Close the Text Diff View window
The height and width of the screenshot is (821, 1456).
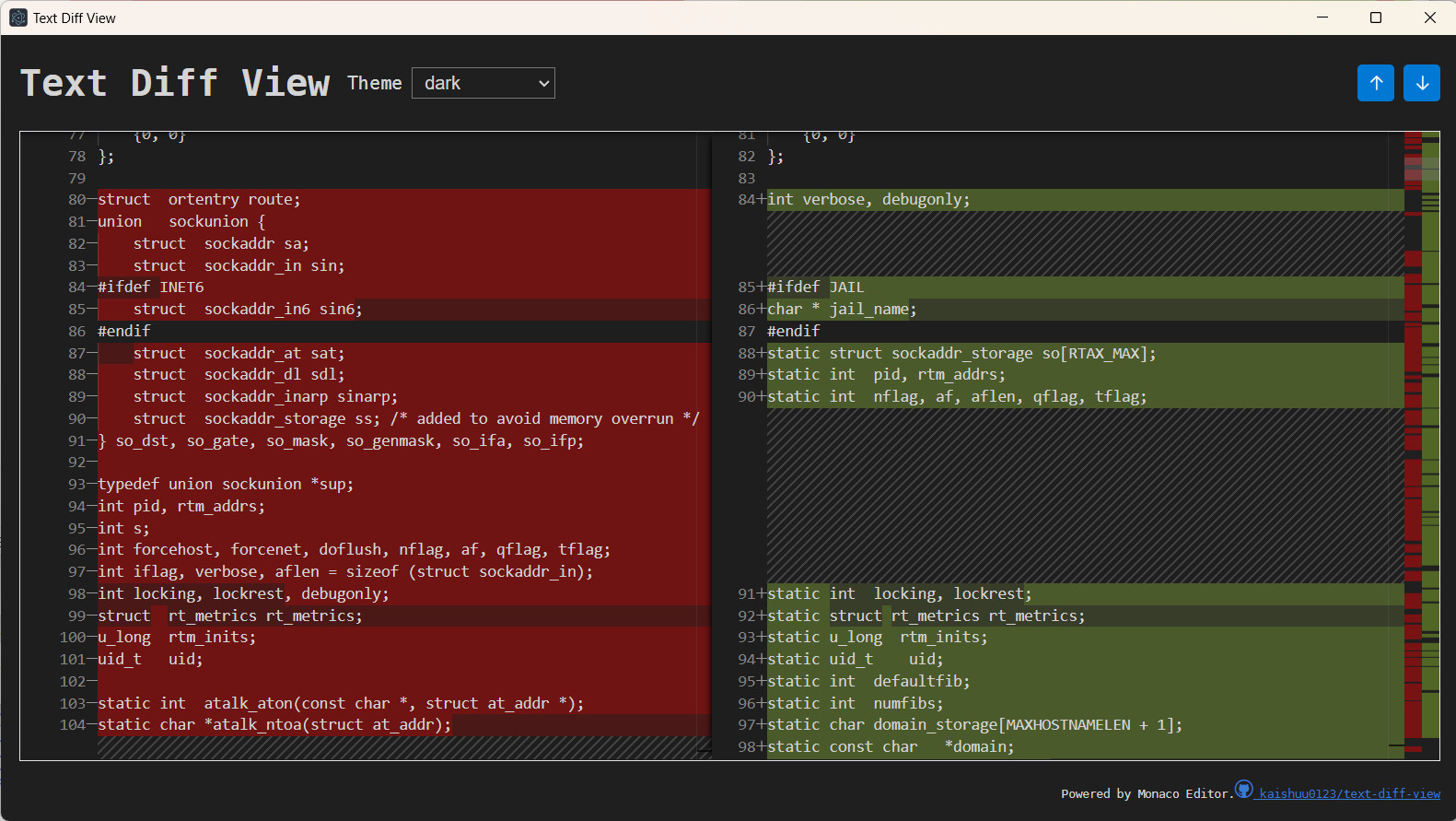point(1429,18)
